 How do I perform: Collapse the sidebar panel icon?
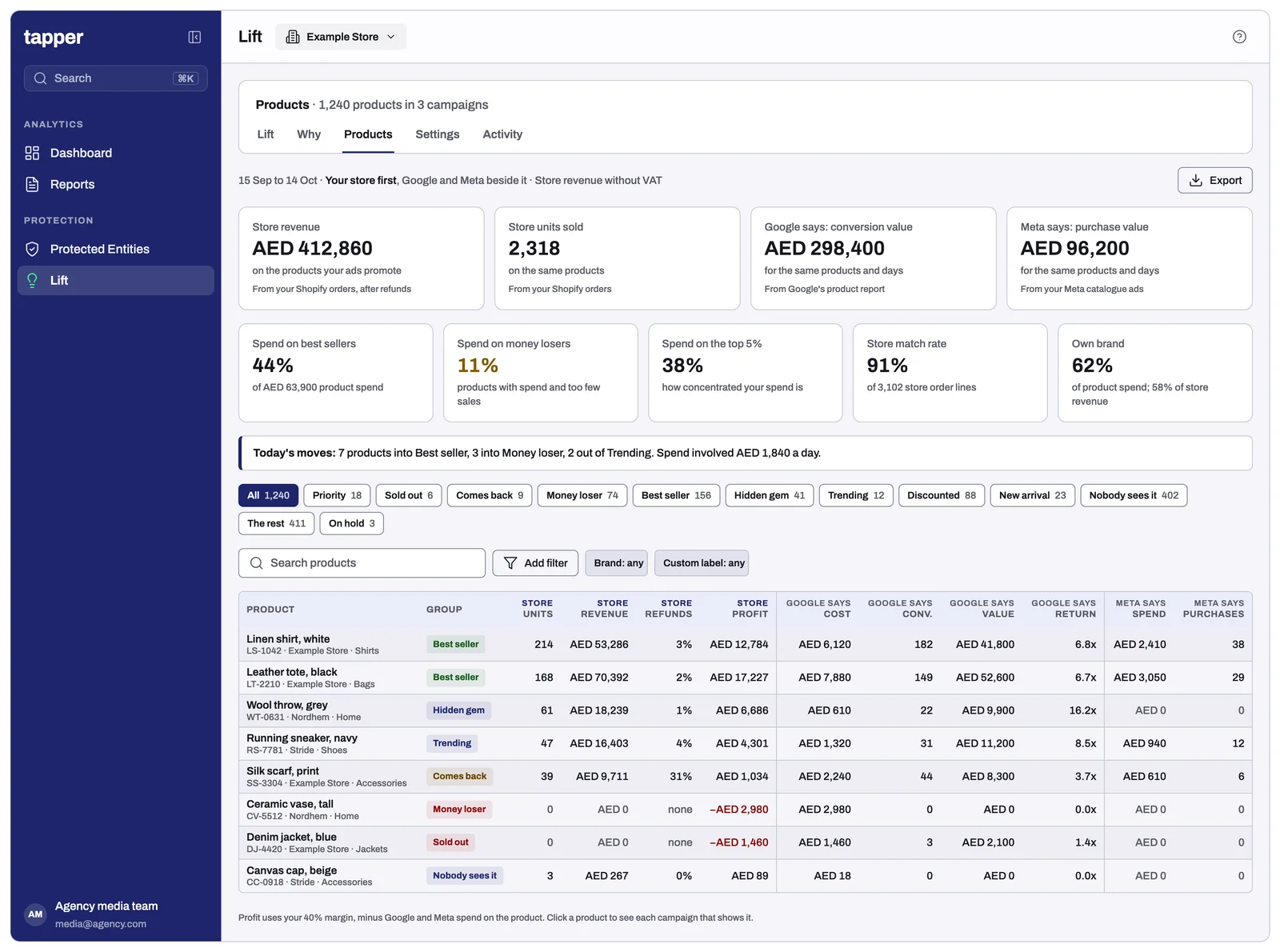194,37
